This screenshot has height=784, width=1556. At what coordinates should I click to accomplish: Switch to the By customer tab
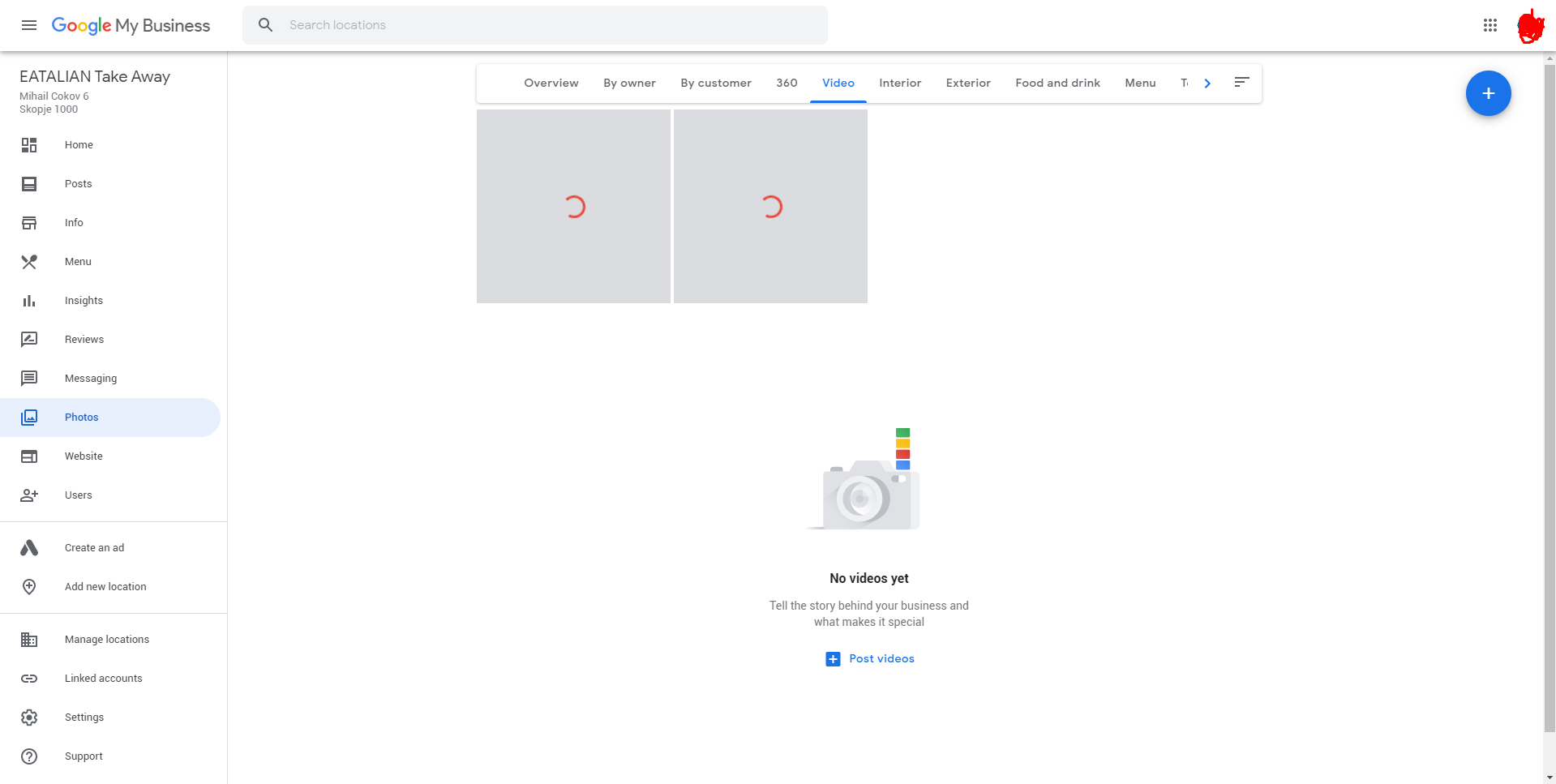pyautogui.click(x=716, y=84)
